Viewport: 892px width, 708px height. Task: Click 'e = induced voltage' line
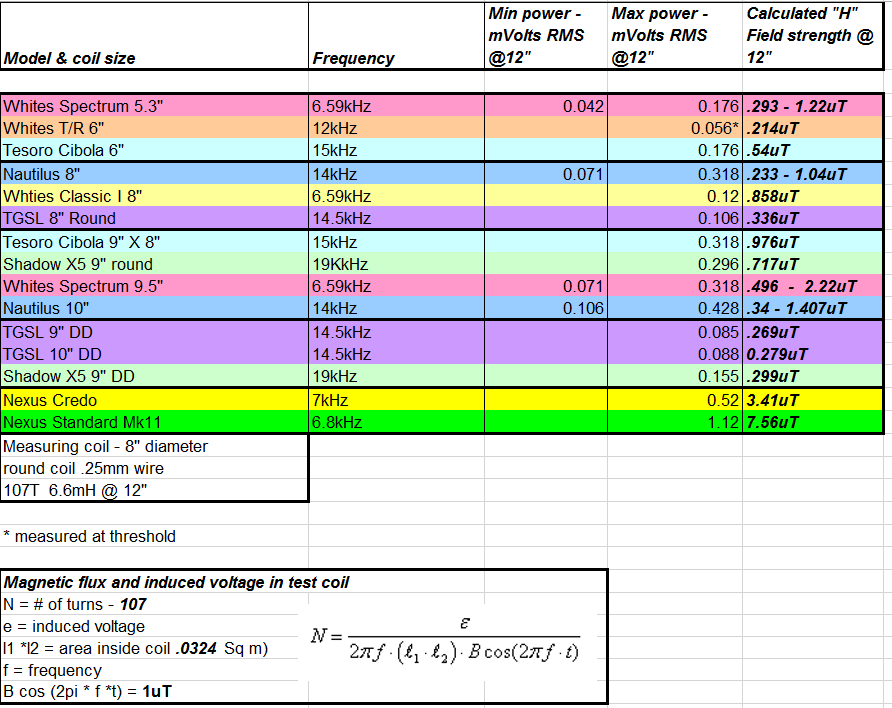[74, 626]
